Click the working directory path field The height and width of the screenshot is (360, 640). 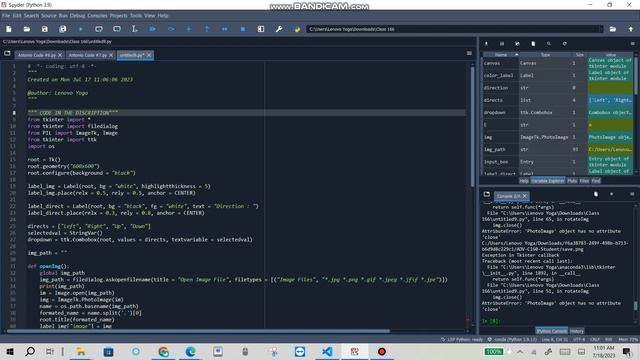[454, 29]
